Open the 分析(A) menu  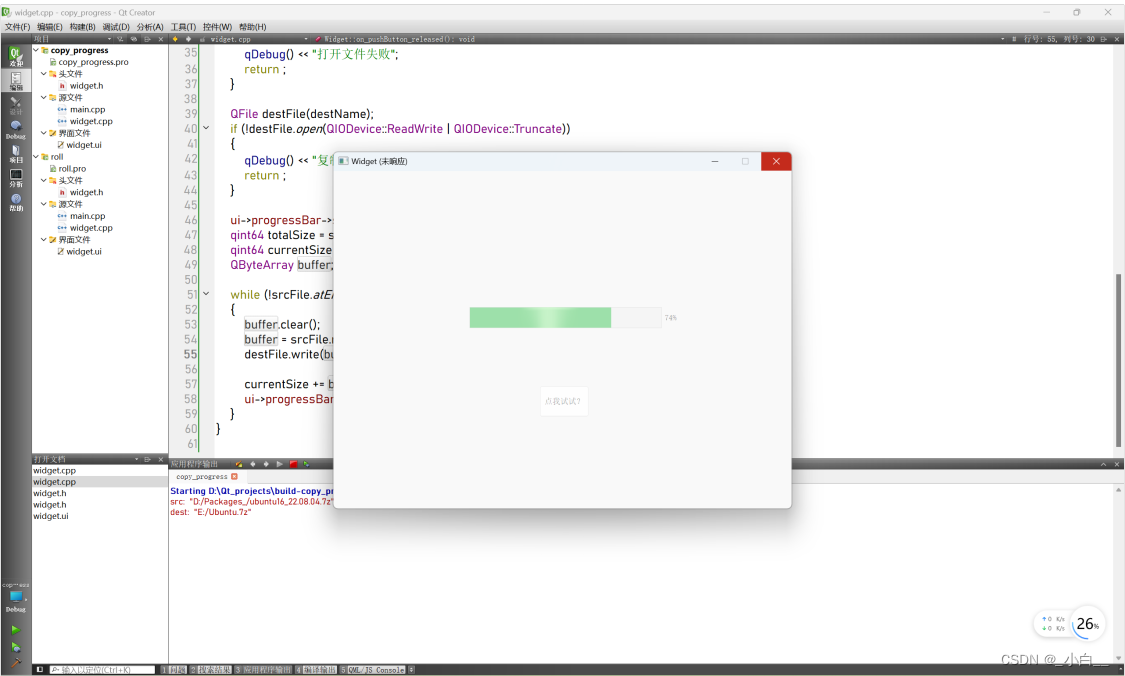coord(150,27)
